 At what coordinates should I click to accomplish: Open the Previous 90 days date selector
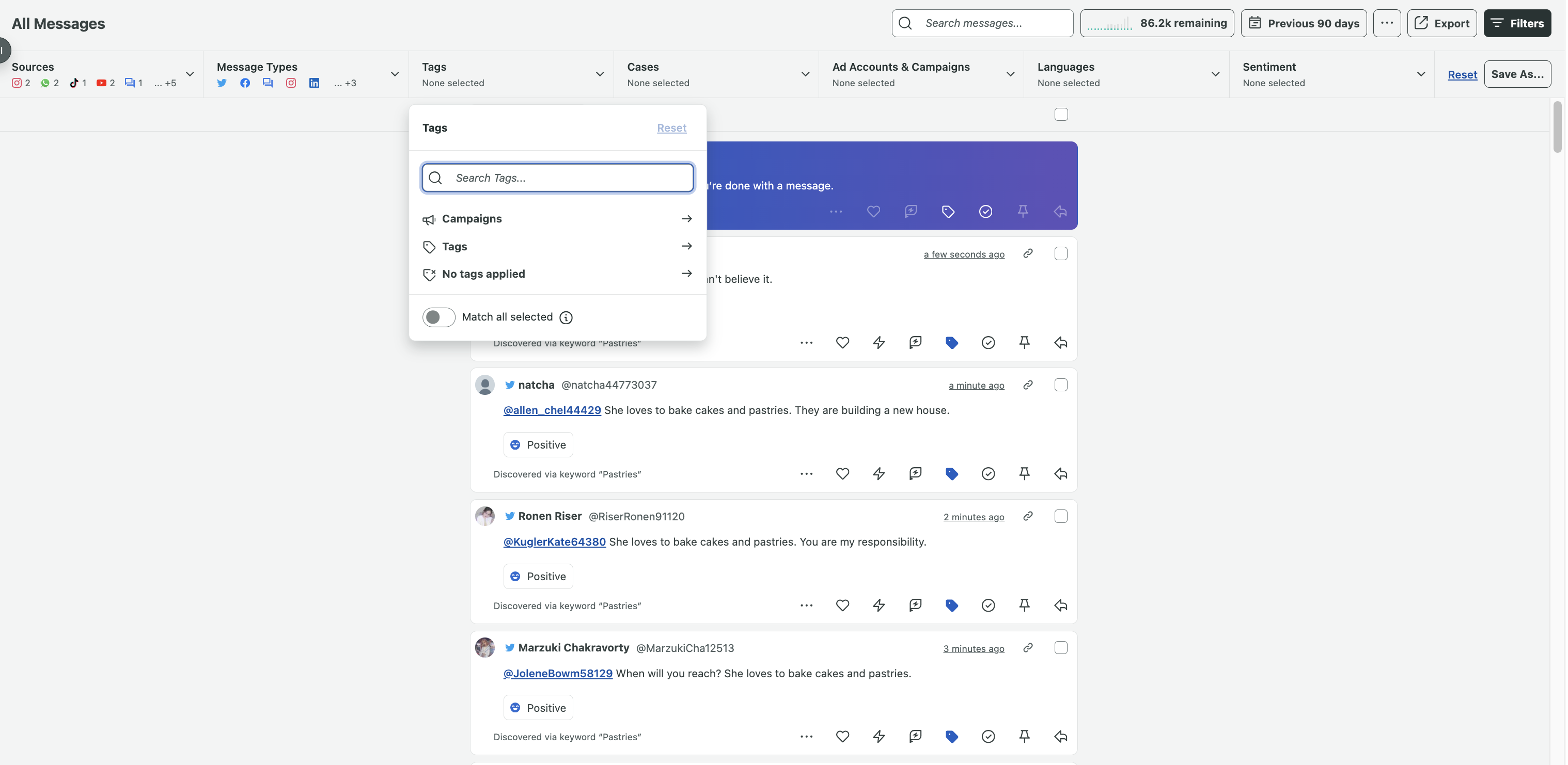[1304, 23]
